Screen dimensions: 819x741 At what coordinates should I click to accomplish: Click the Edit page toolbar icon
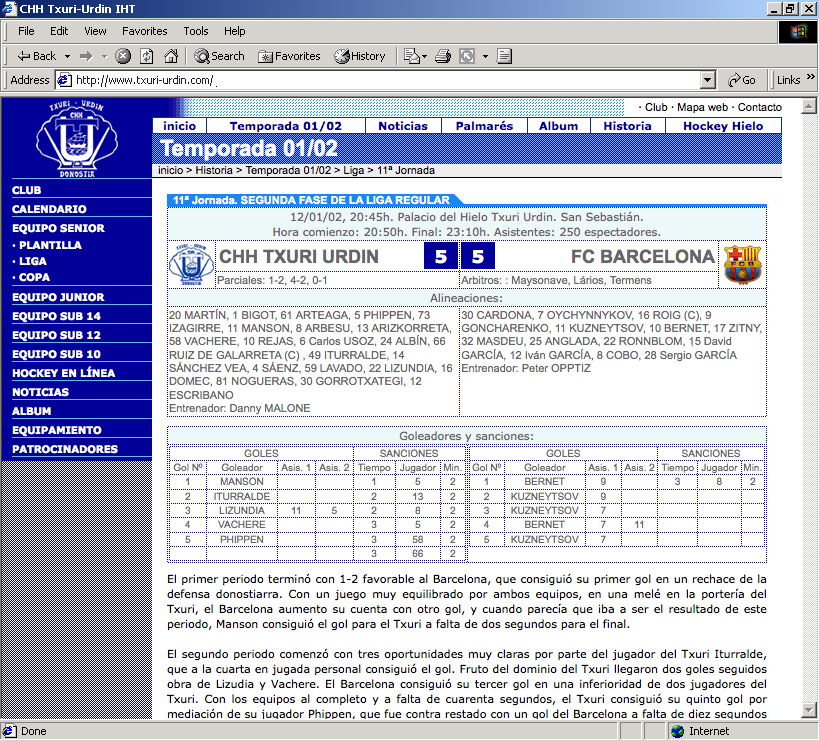467,56
